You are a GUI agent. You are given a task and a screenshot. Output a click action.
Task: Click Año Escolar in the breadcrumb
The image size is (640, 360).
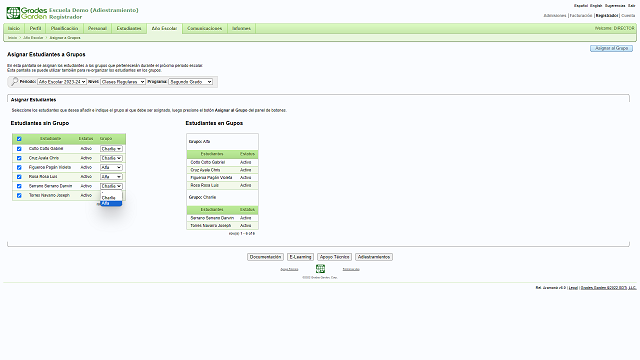[33, 38]
